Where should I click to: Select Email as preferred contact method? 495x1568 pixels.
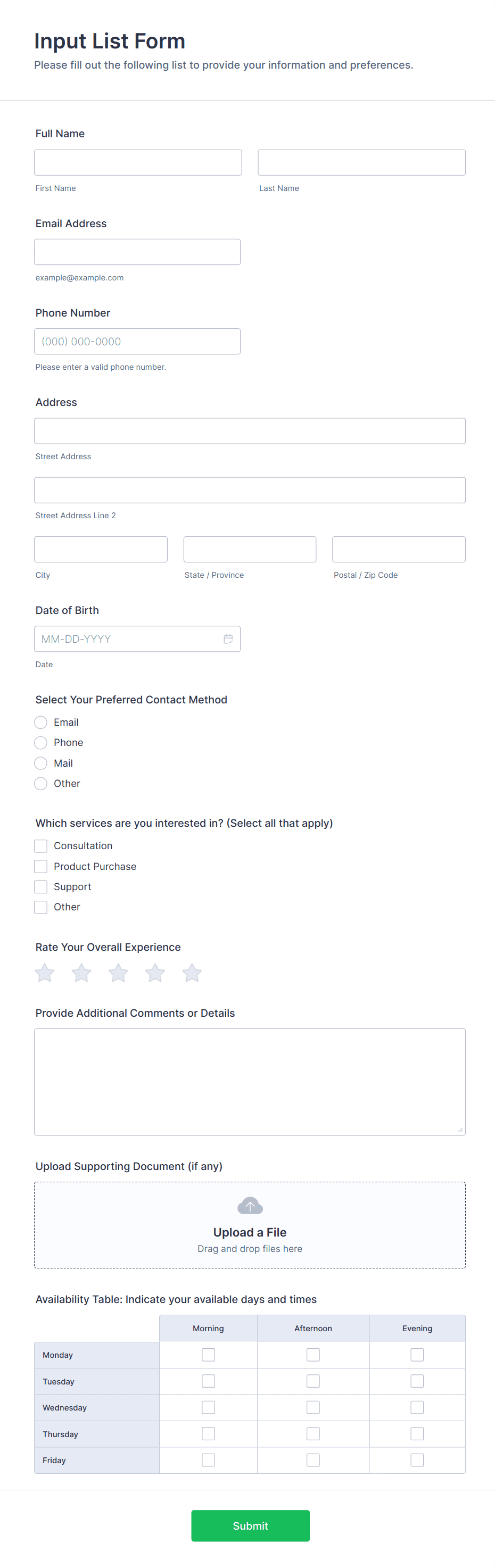click(x=41, y=723)
